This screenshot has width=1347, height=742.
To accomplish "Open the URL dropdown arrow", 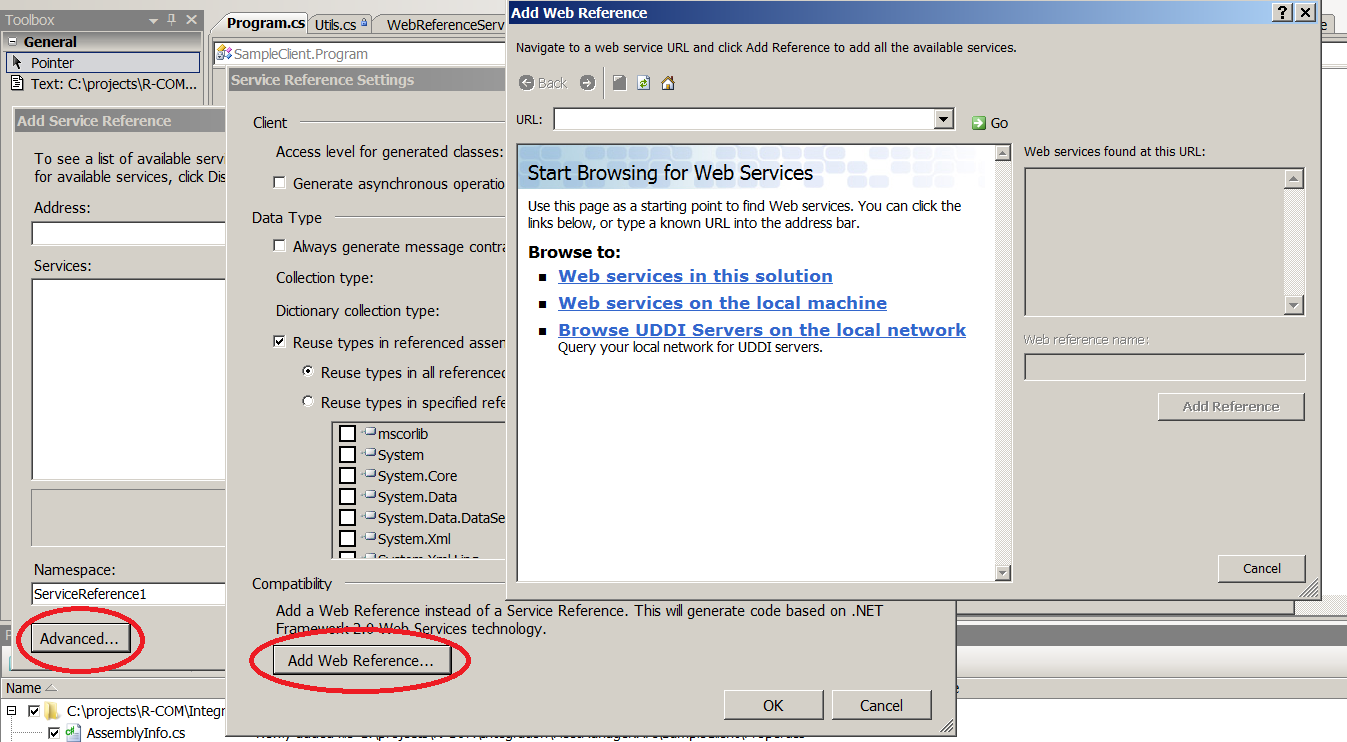I will click(x=941, y=119).
